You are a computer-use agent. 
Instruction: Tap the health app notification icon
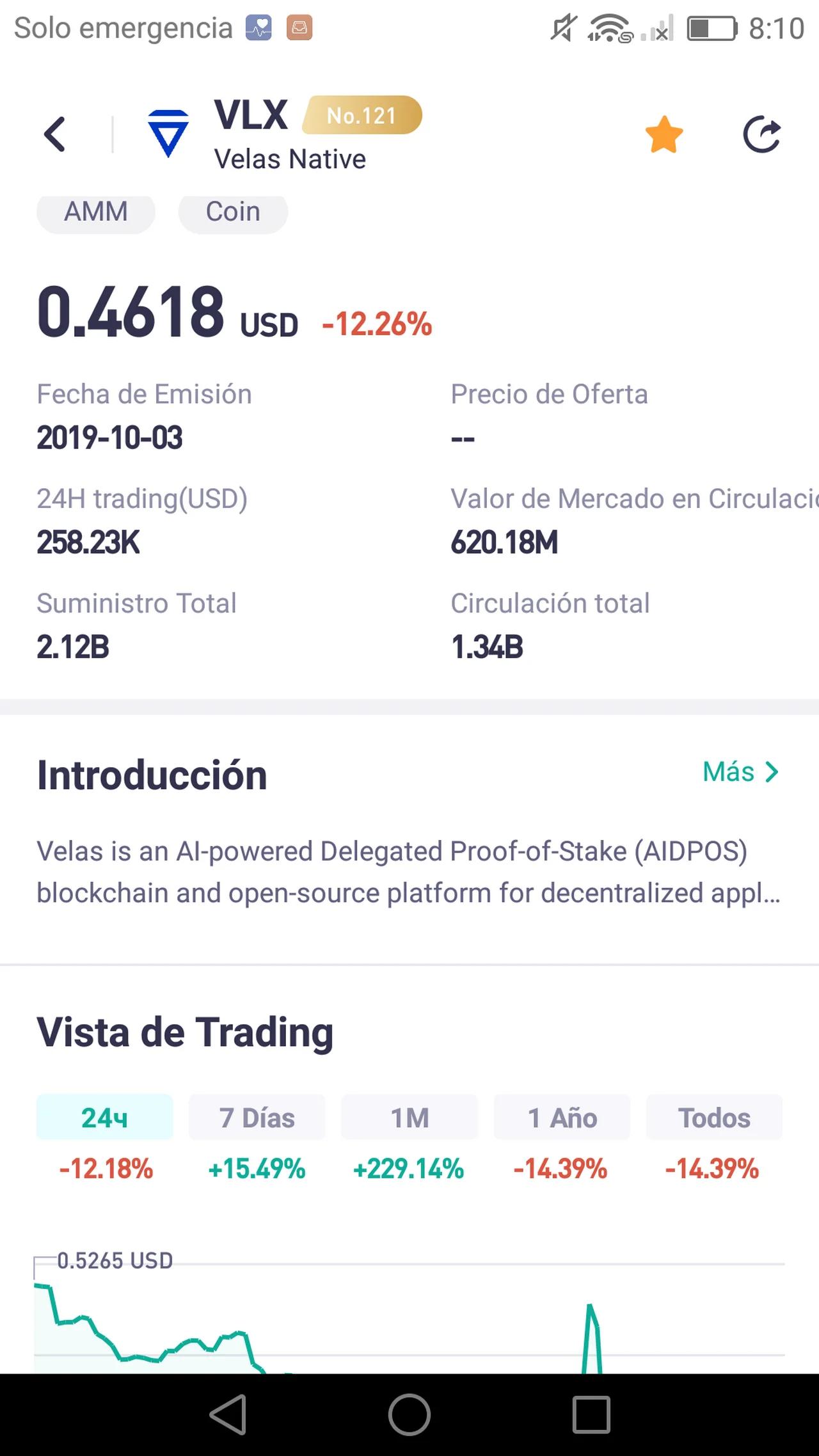point(259,28)
